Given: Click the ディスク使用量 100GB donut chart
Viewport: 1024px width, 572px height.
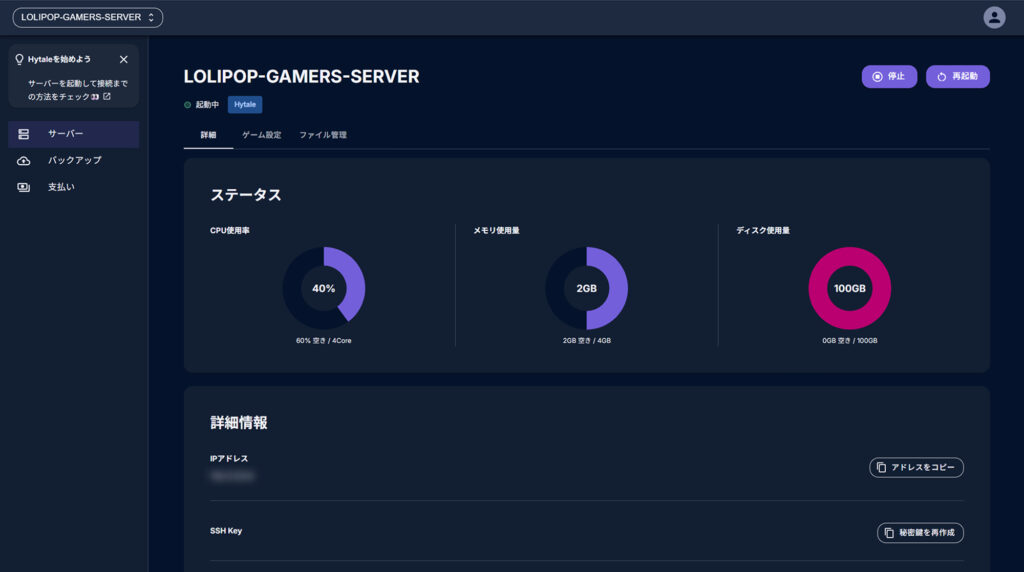Looking at the screenshot, I should [849, 288].
